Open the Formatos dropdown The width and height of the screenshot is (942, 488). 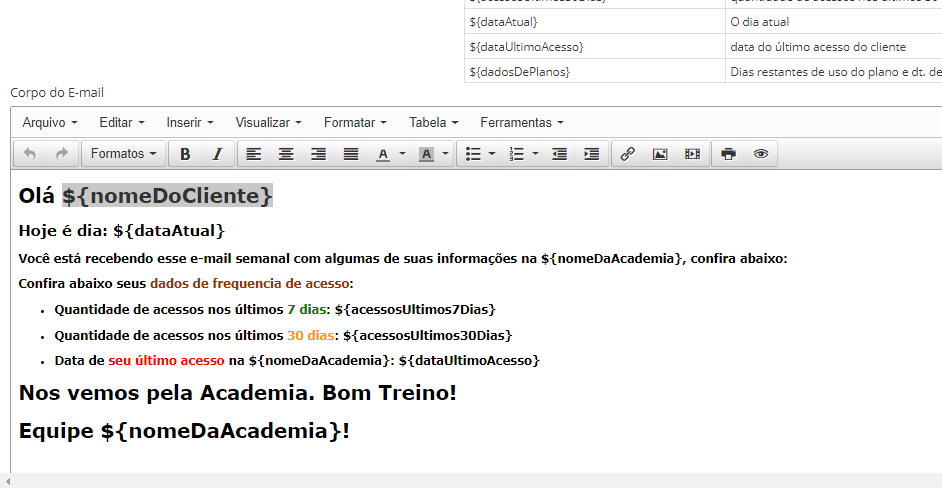pyautogui.click(x=124, y=154)
